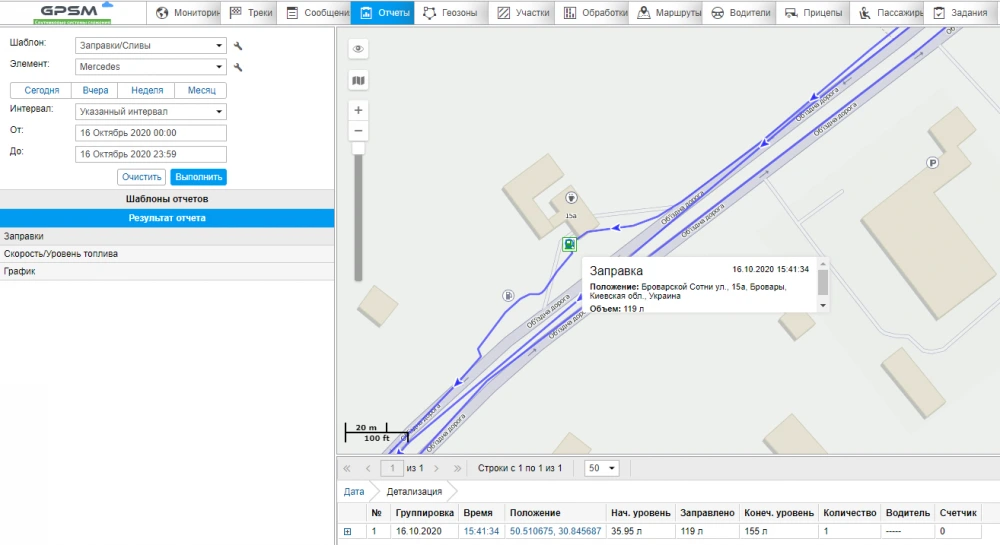Image resolution: width=1000 pixels, height=546 pixels.
Task: Open the Треки tab
Action: coord(250,13)
